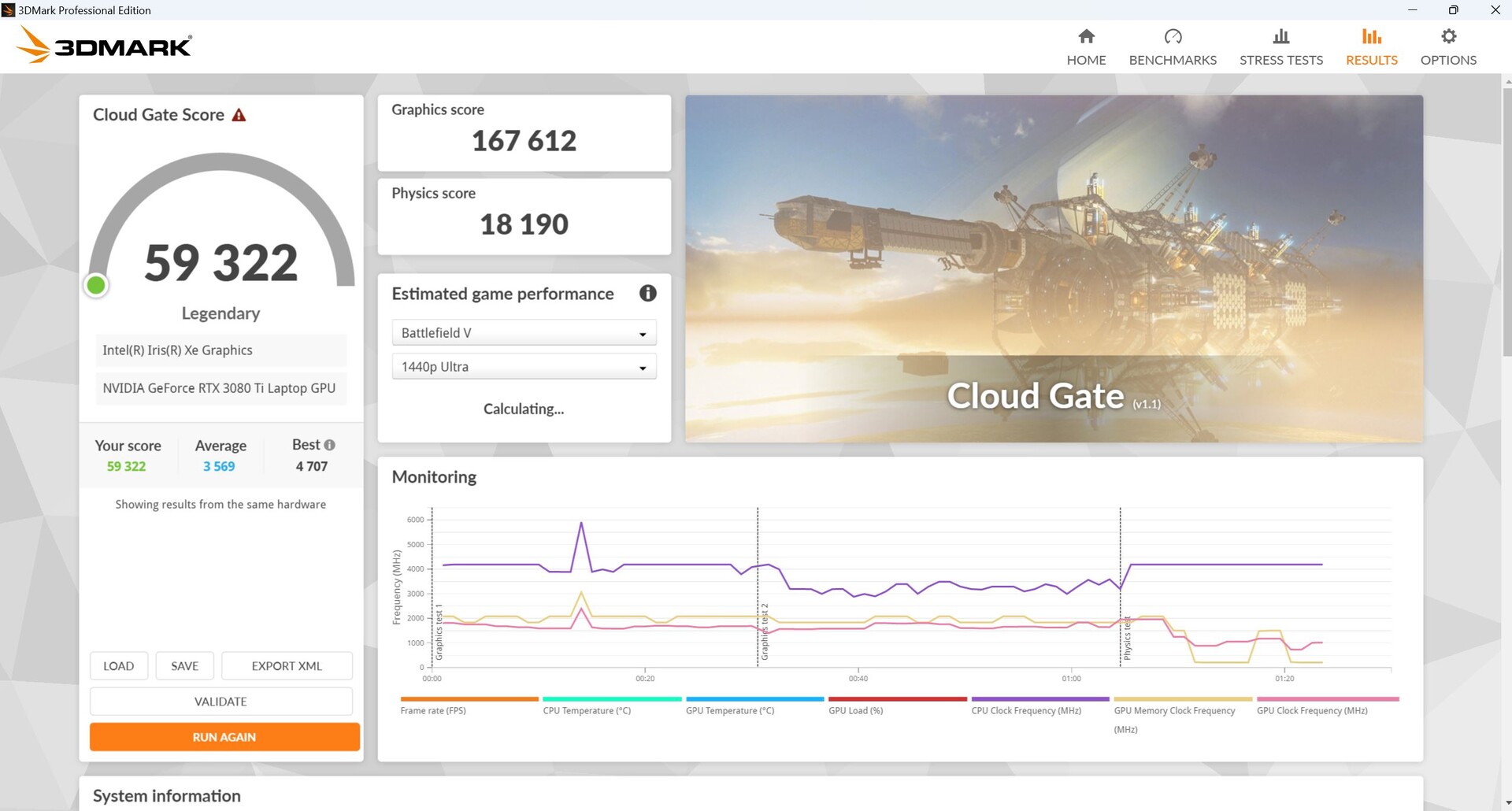Viewport: 1512px width, 811px height.
Task: Click the System information heading
Action: 167,796
